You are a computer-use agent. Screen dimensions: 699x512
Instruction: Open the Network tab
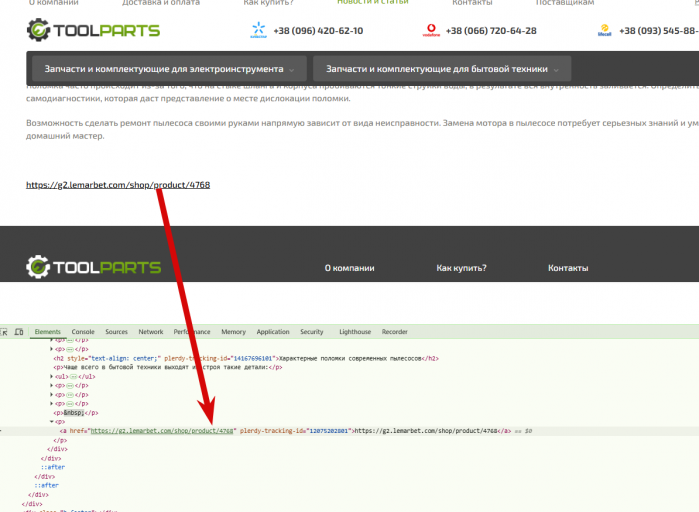click(x=151, y=332)
